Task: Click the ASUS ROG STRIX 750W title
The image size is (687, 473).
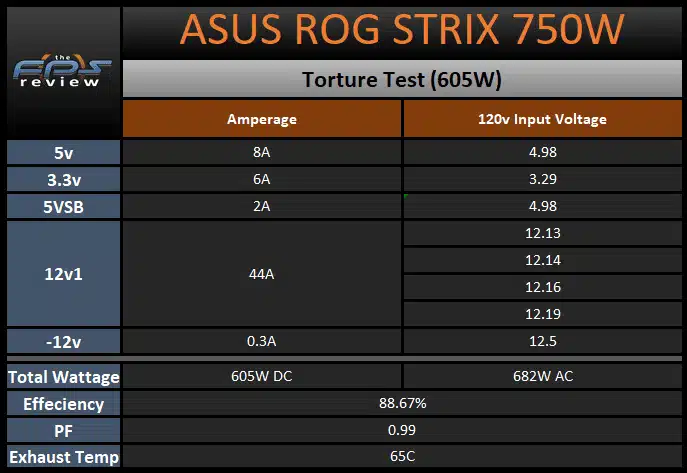Action: coord(402,29)
